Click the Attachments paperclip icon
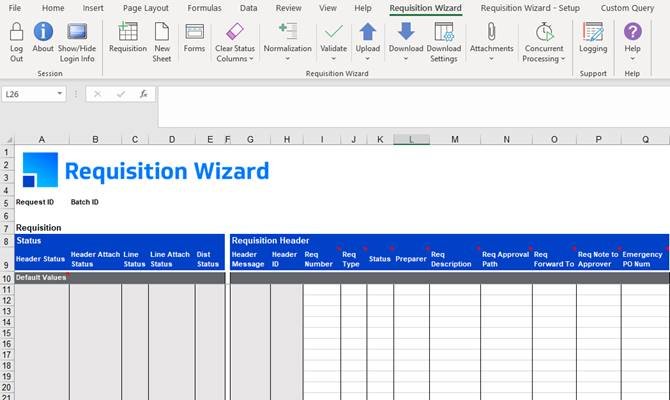This screenshot has height=400, width=670. 491,31
